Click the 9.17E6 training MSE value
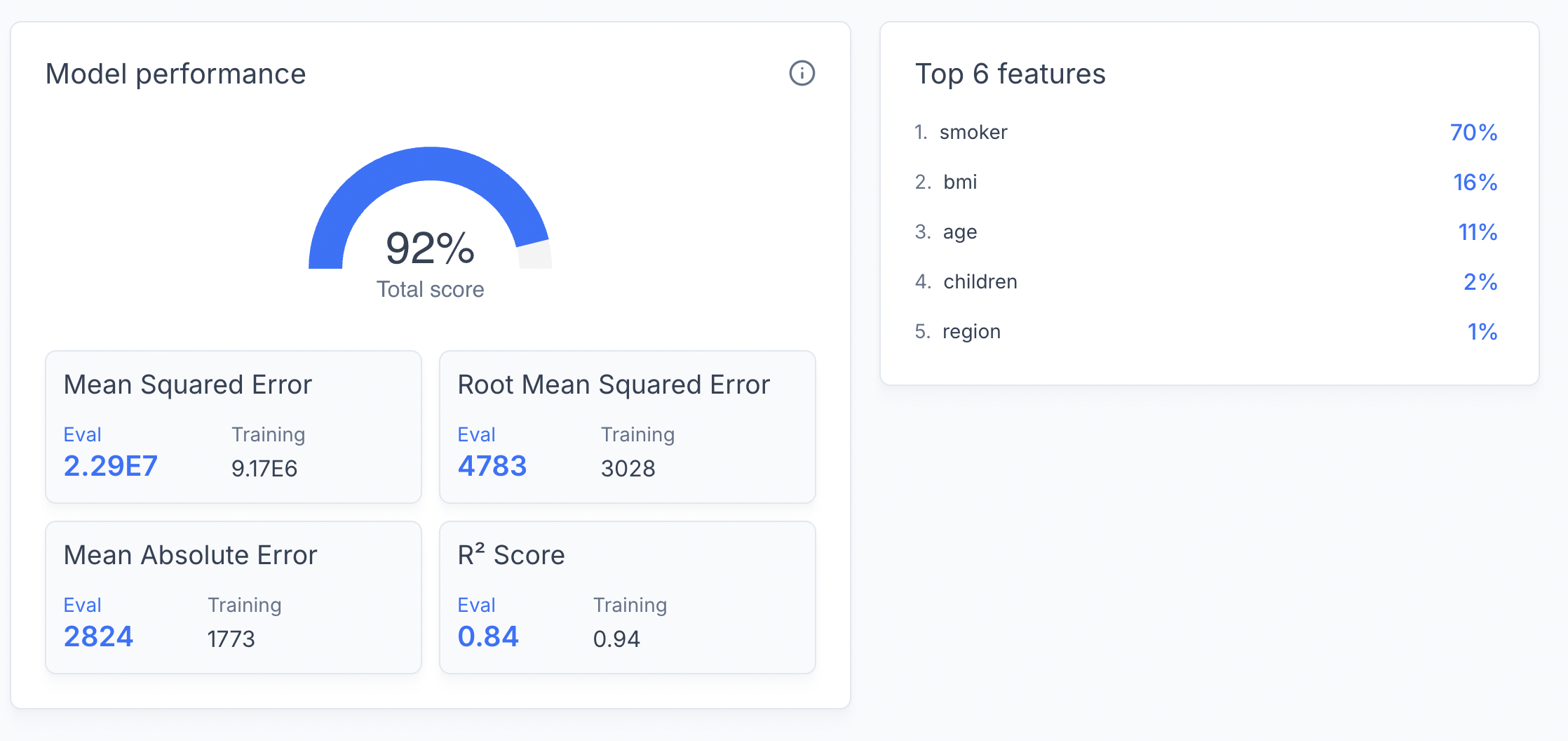 [x=264, y=468]
